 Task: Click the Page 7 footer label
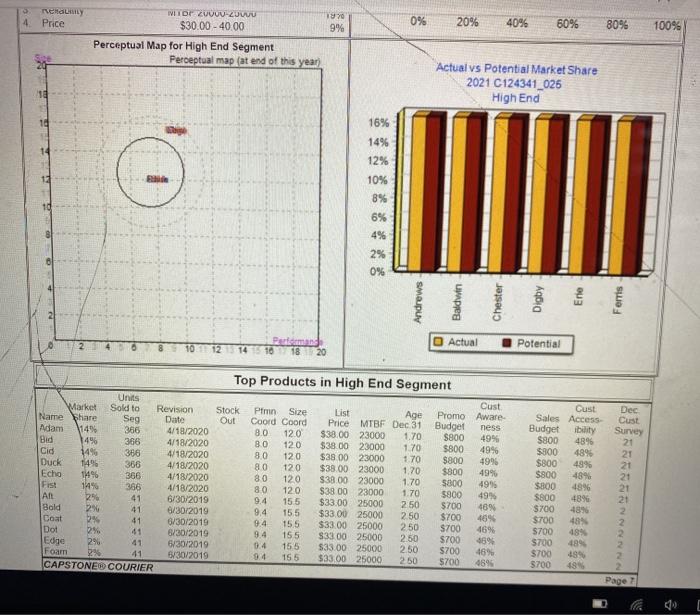619,581
